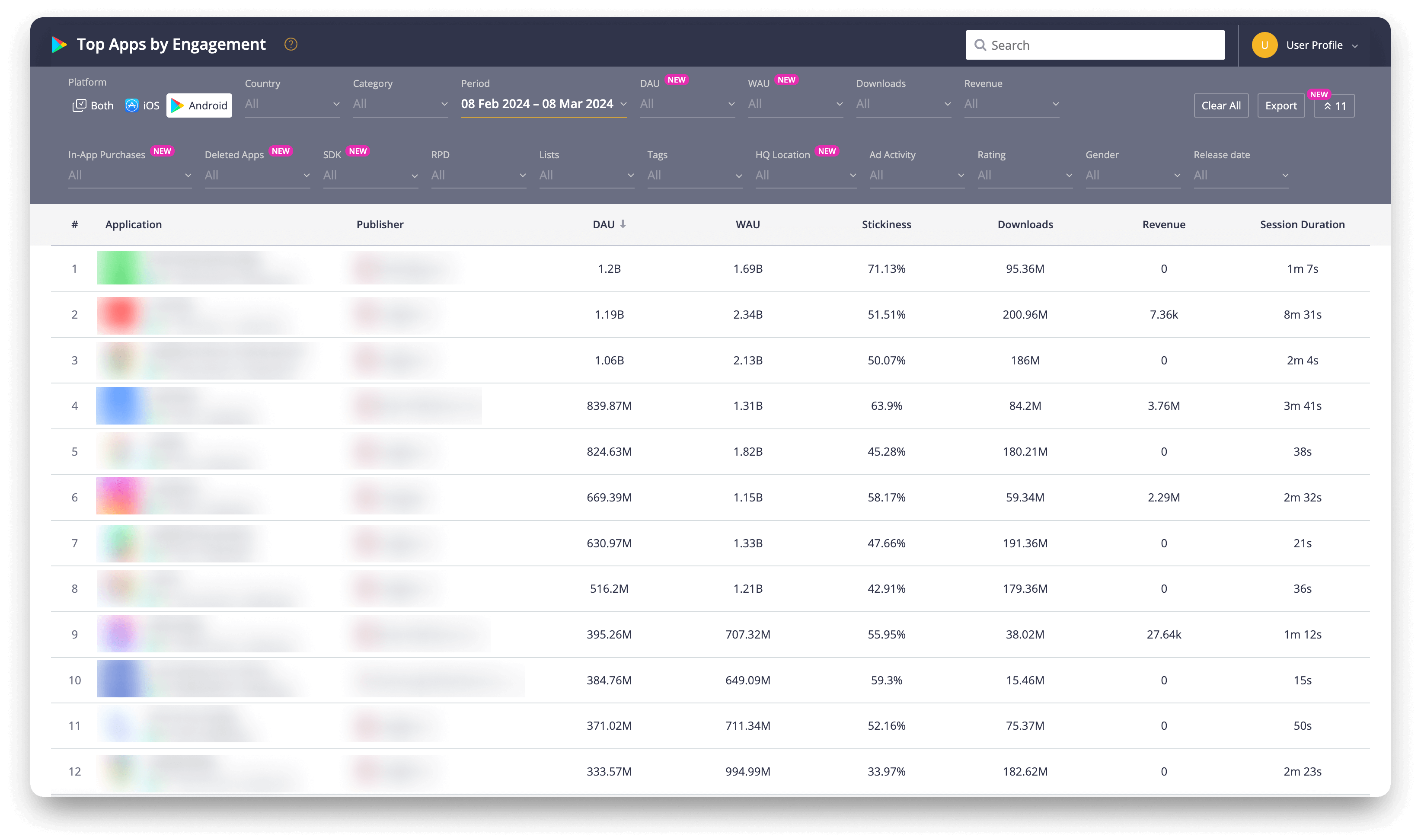The width and height of the screenshot is (1421, 840).
Task: Open the help tooltip via the question mark icon
Action: [x=291, y=44]
